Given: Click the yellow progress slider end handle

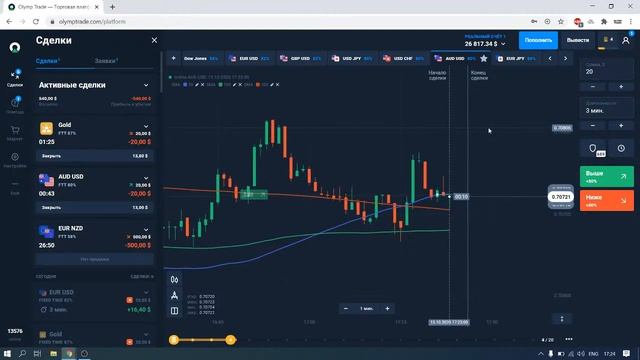Looking at the screenshot, I should tap(230, 340).
